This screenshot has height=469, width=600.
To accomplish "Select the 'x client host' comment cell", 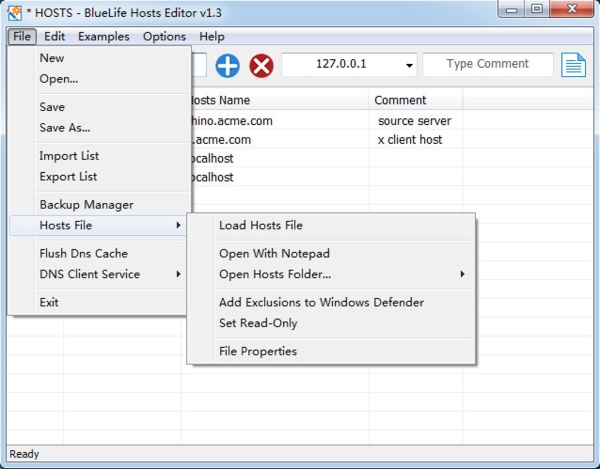I will click(416, 140).
